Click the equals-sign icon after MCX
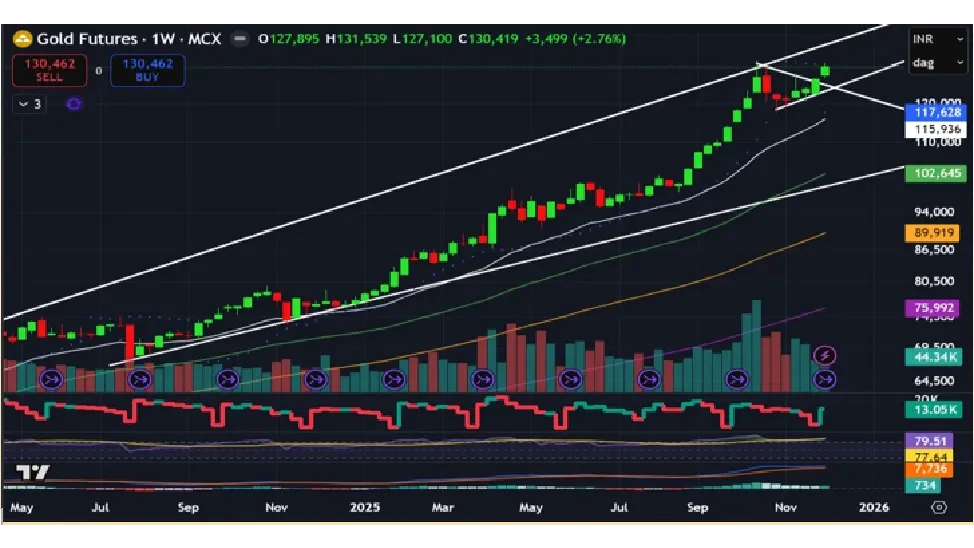Image resolution: width=974 pixels, height=548 pixels. [x=239, y=39]
